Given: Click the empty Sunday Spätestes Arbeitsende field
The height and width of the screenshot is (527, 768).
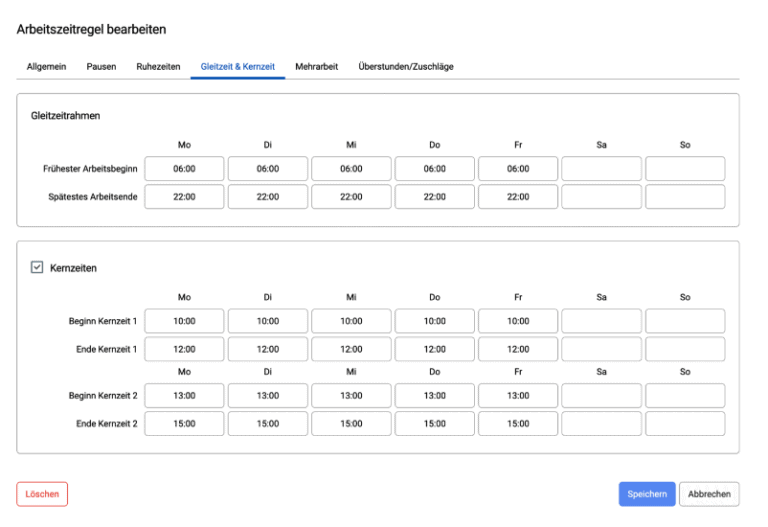Looking at the screenshot, I should (685, 196).
